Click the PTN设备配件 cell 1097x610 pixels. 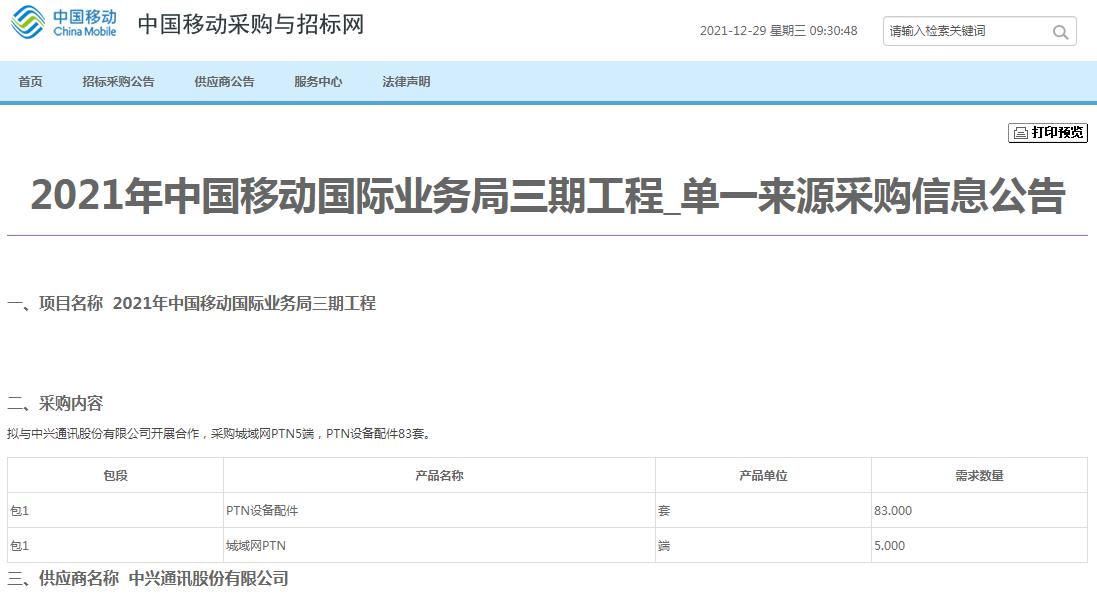coord(439,511)
